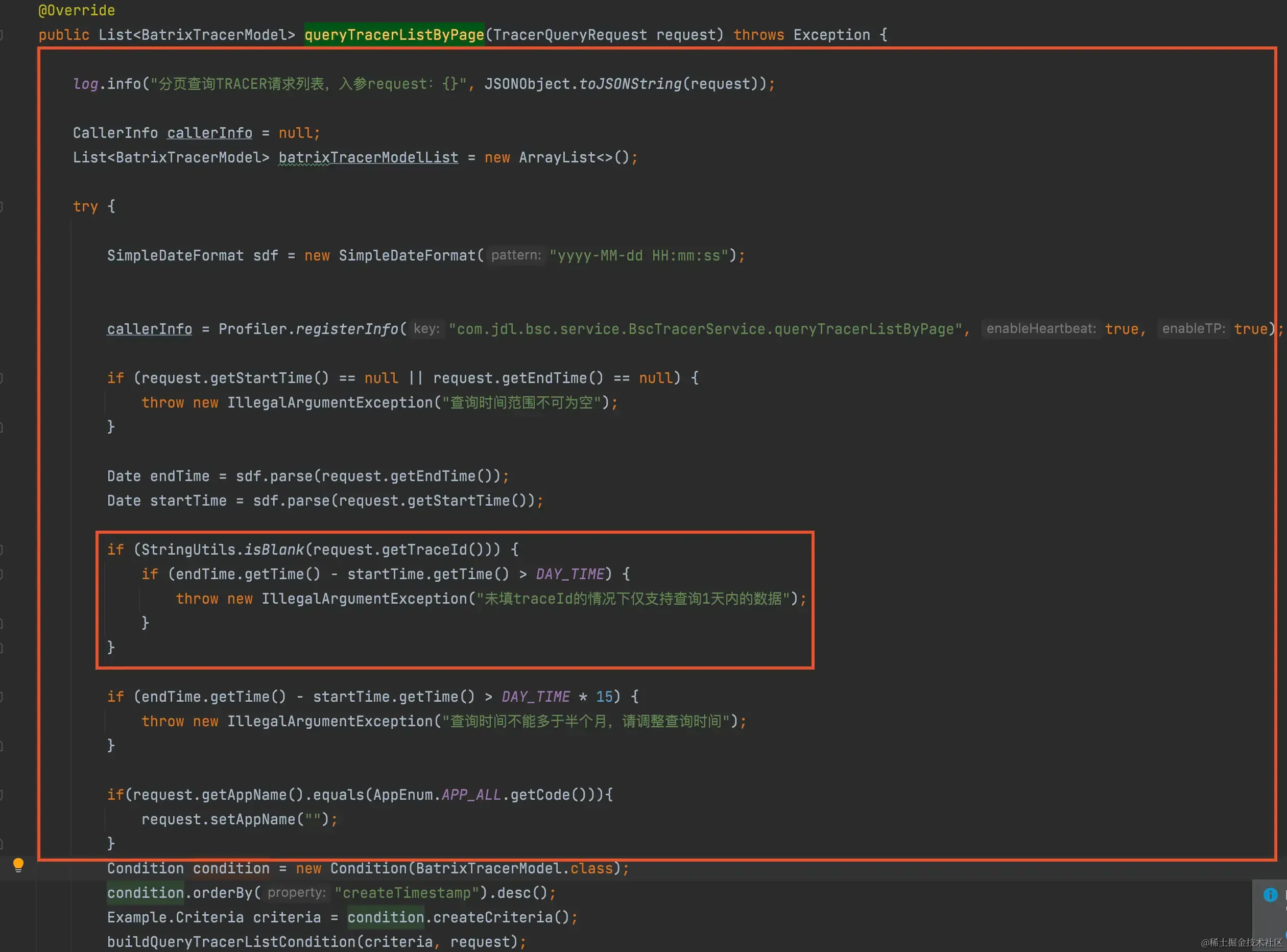The width and height of the screenshot is (1287, 952).
Task: Click the registerInfo method call
Action: (347, 329)
